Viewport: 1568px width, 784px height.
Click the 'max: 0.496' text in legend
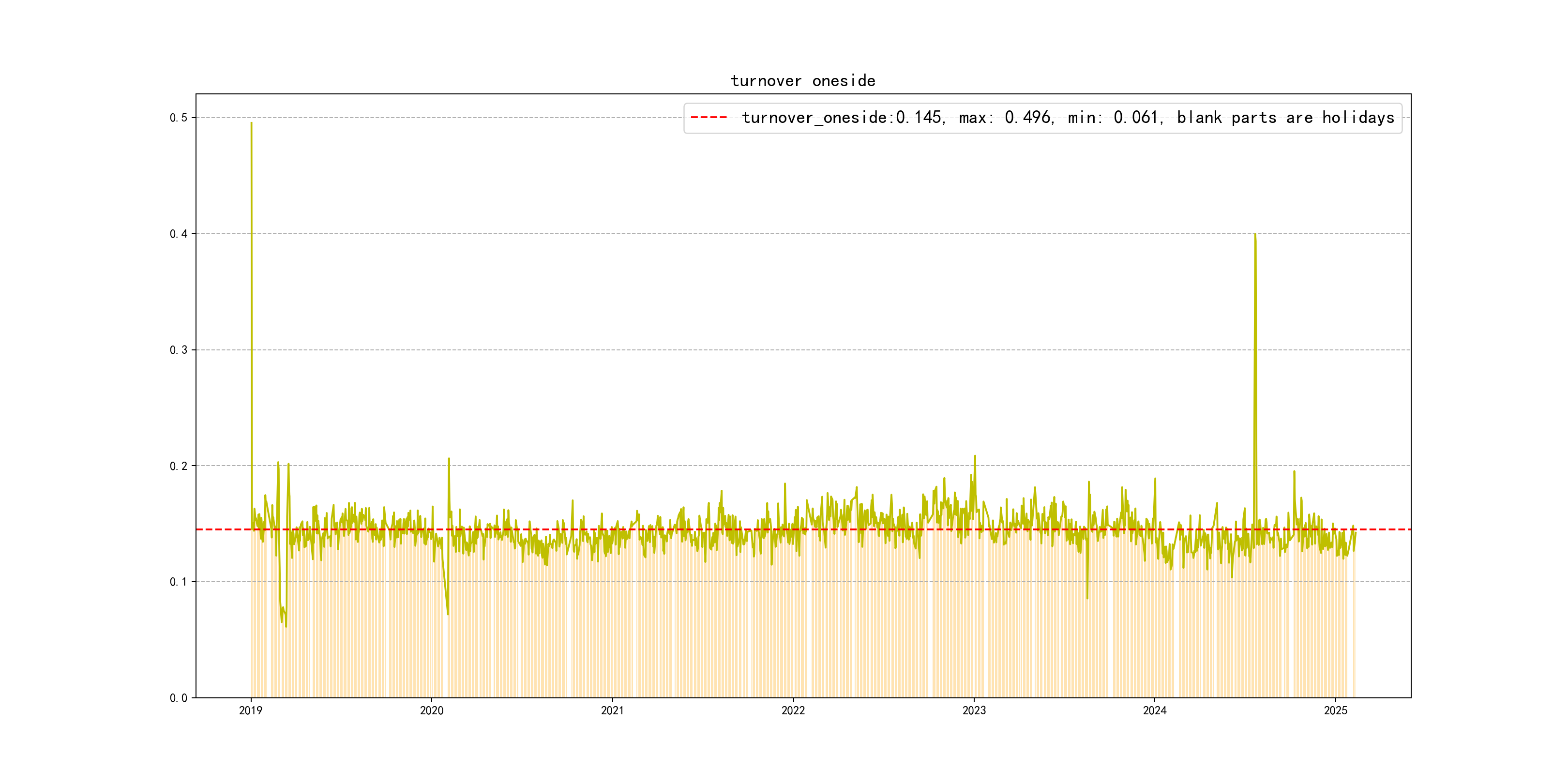pos(1005,118)
